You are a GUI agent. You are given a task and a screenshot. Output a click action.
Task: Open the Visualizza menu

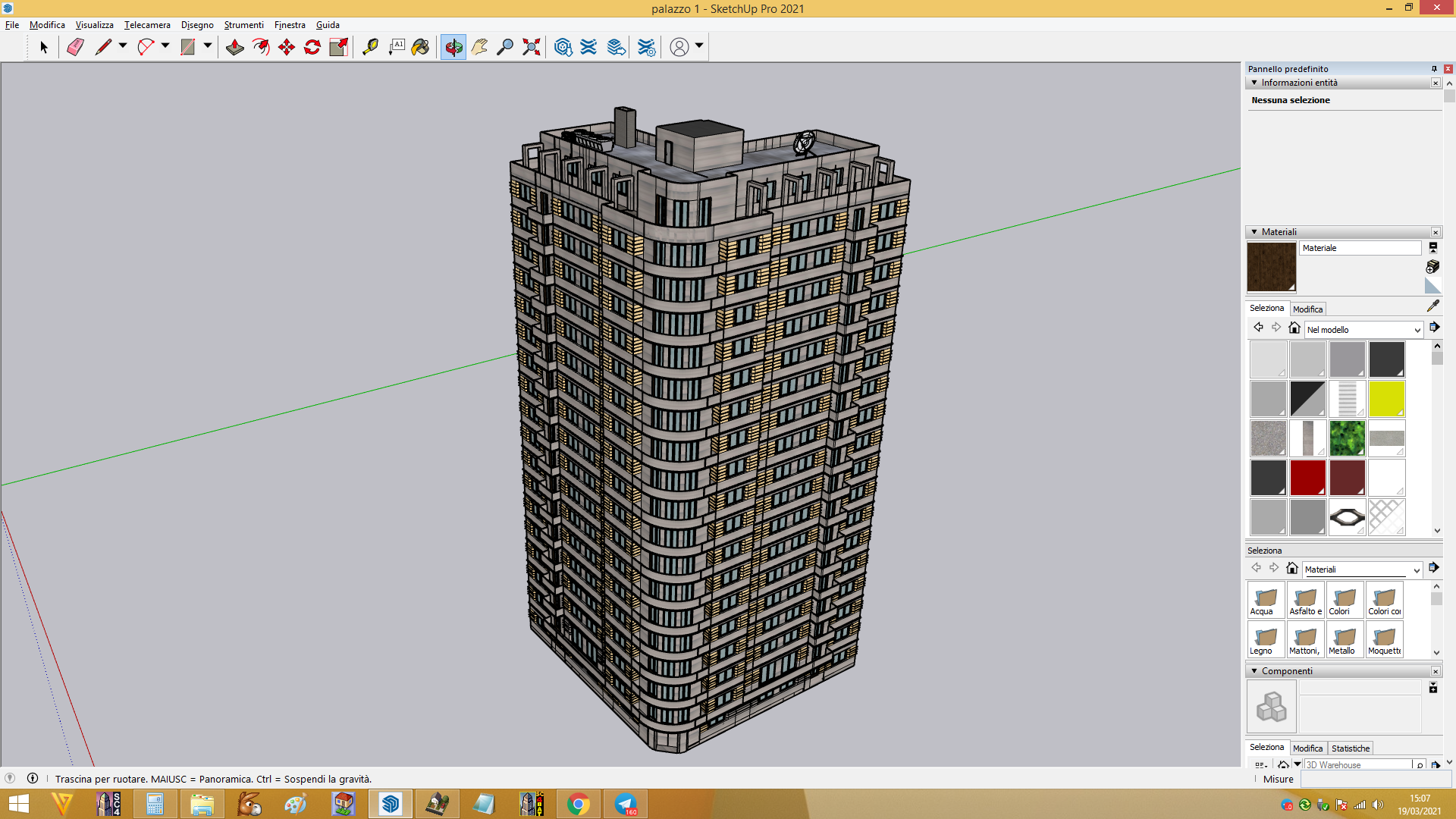point(94,25)
